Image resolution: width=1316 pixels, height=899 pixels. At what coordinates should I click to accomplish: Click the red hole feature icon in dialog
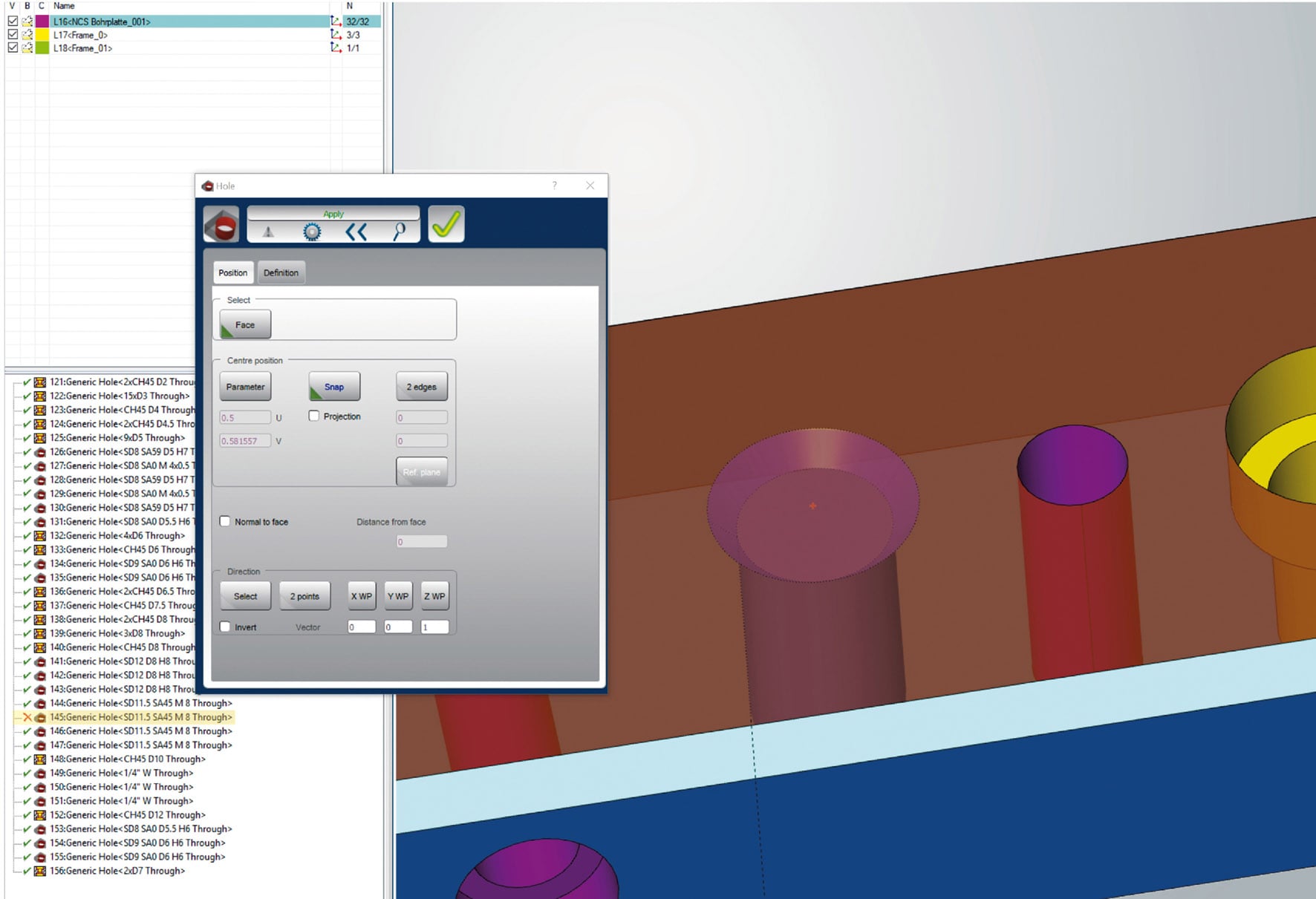(x=221, y=224)
